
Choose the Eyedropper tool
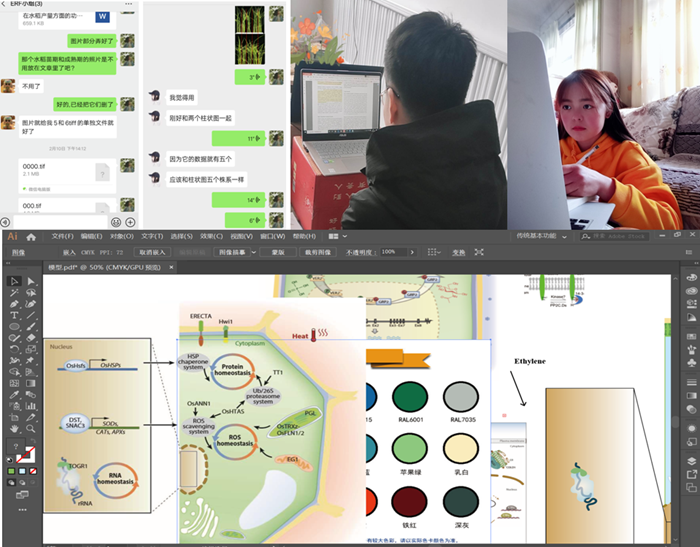pyautogui.click(x=14, y=395)
